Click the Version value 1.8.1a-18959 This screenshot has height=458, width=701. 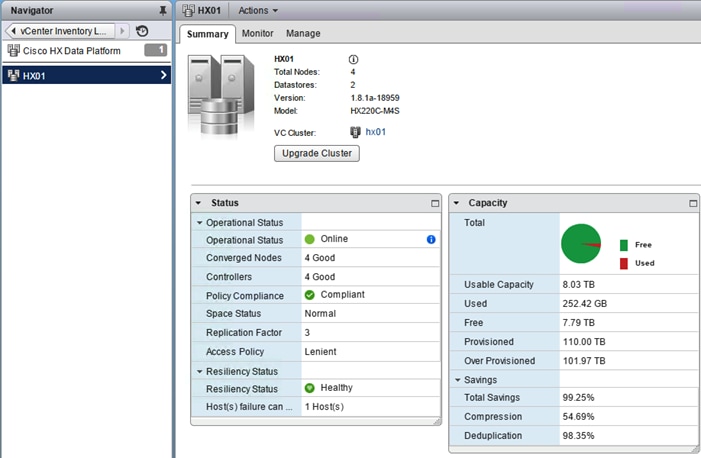pos(375,98)
